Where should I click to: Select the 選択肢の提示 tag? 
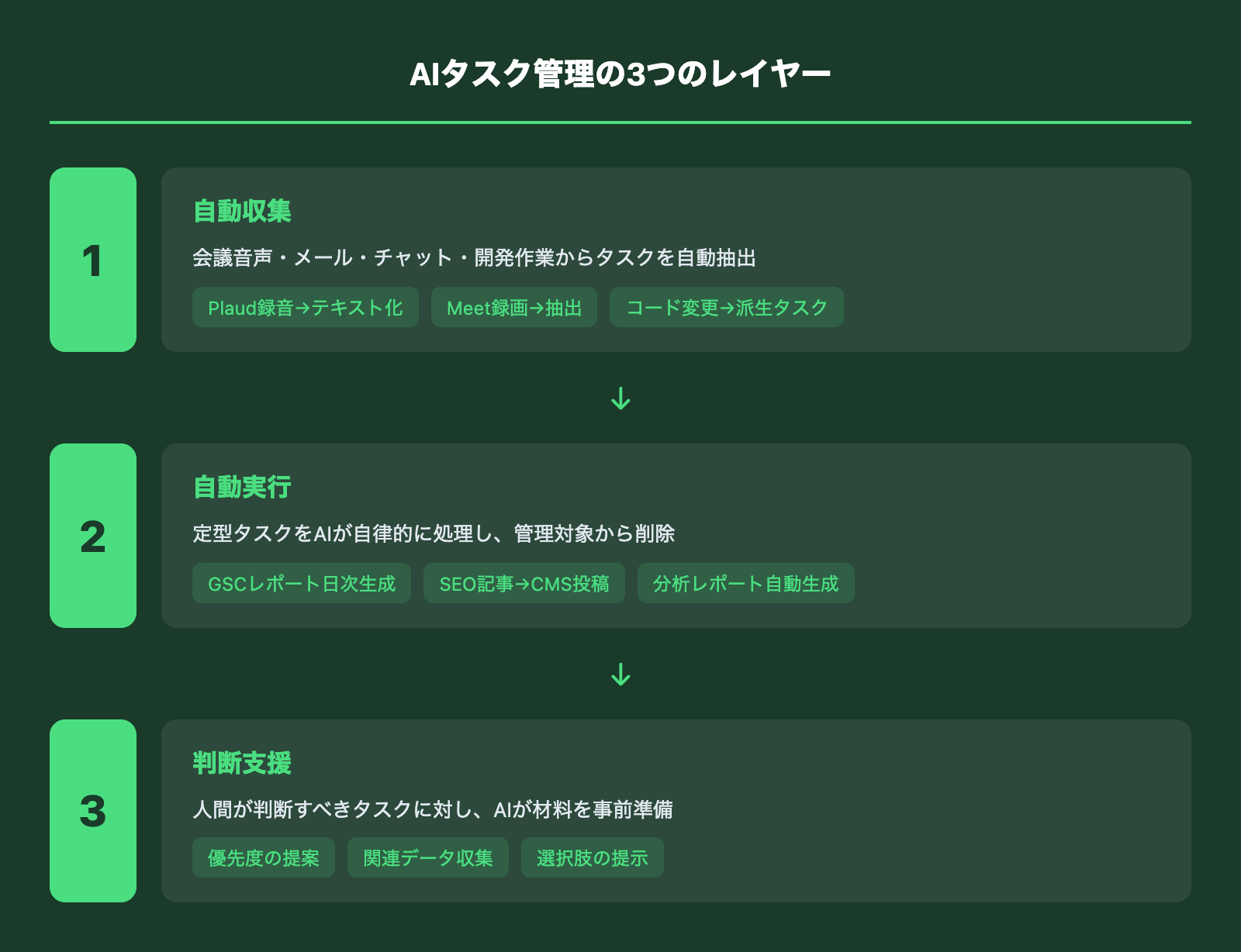pyautogui.click(x=593, y=858)
